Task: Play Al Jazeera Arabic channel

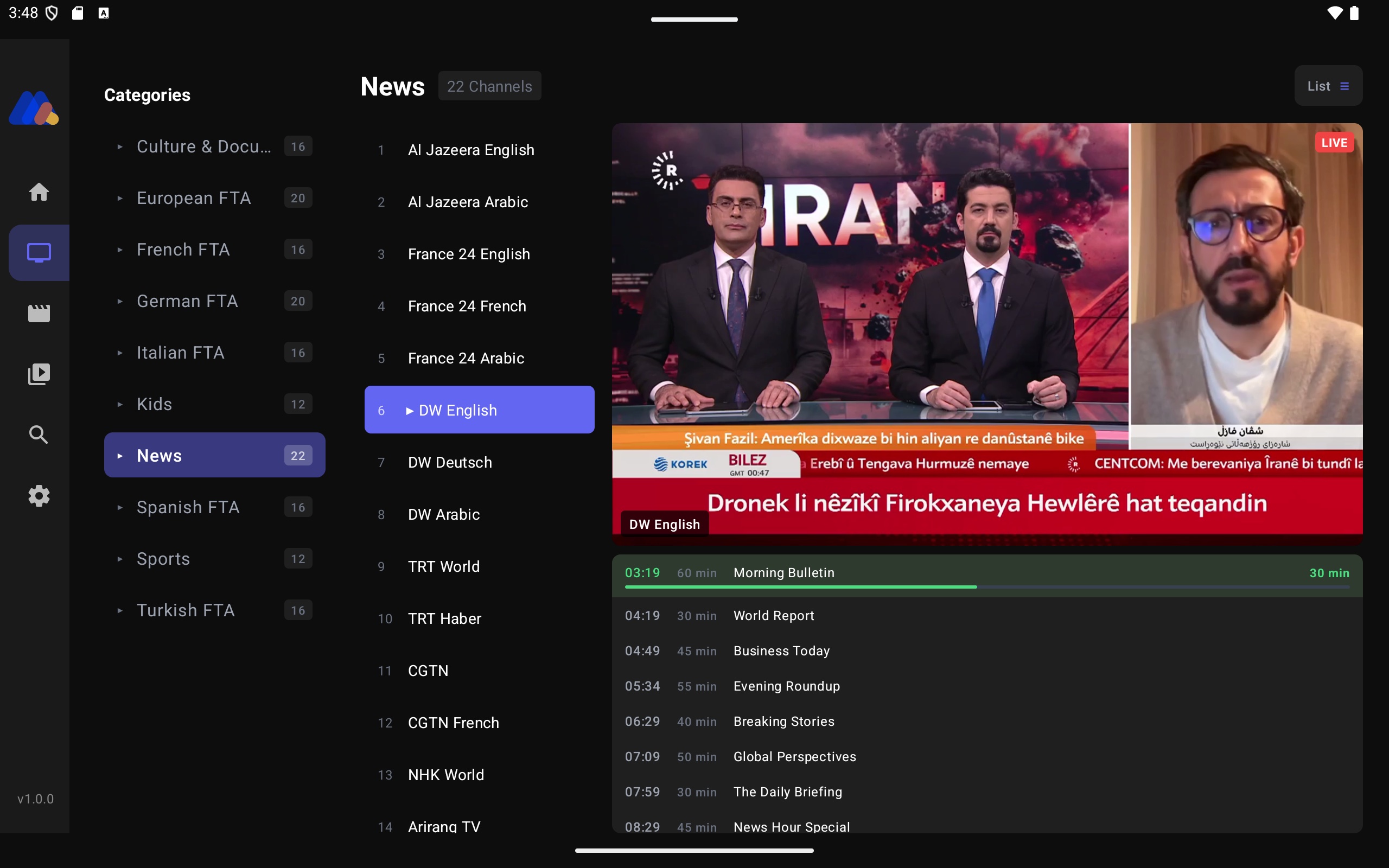Action: (479, 202)
